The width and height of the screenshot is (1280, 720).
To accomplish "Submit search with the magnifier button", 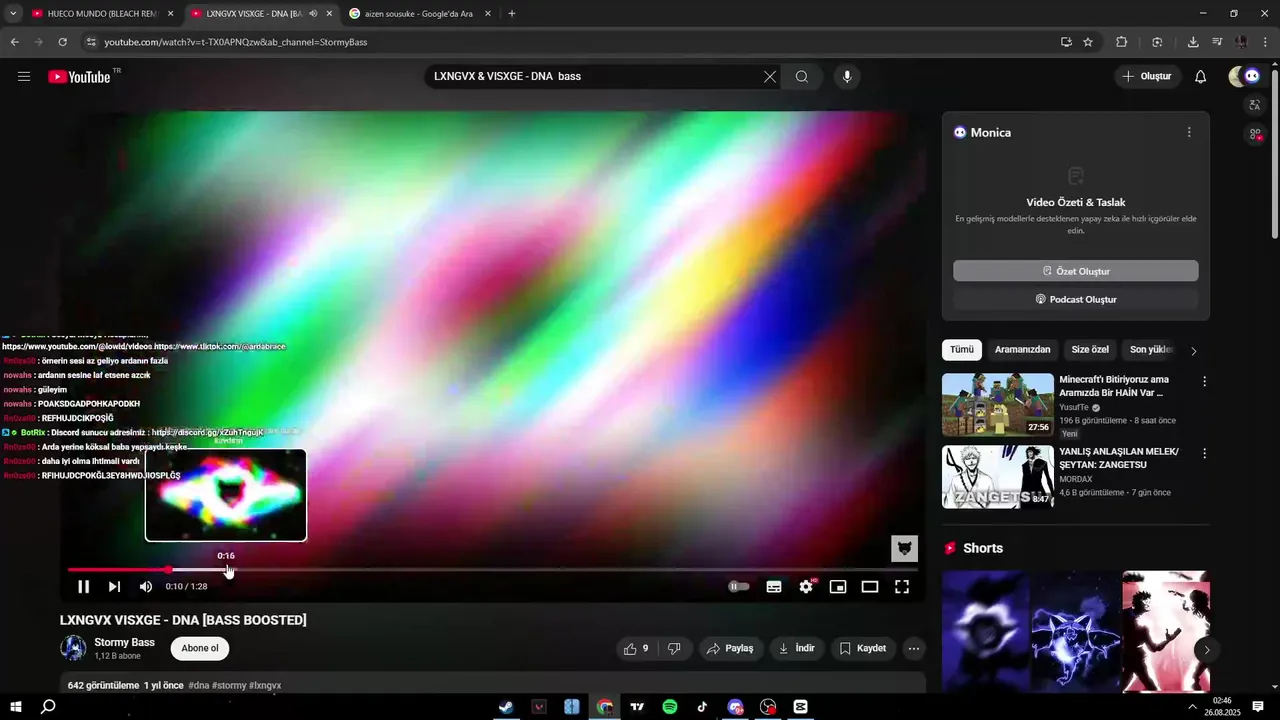I will point(802,77).
